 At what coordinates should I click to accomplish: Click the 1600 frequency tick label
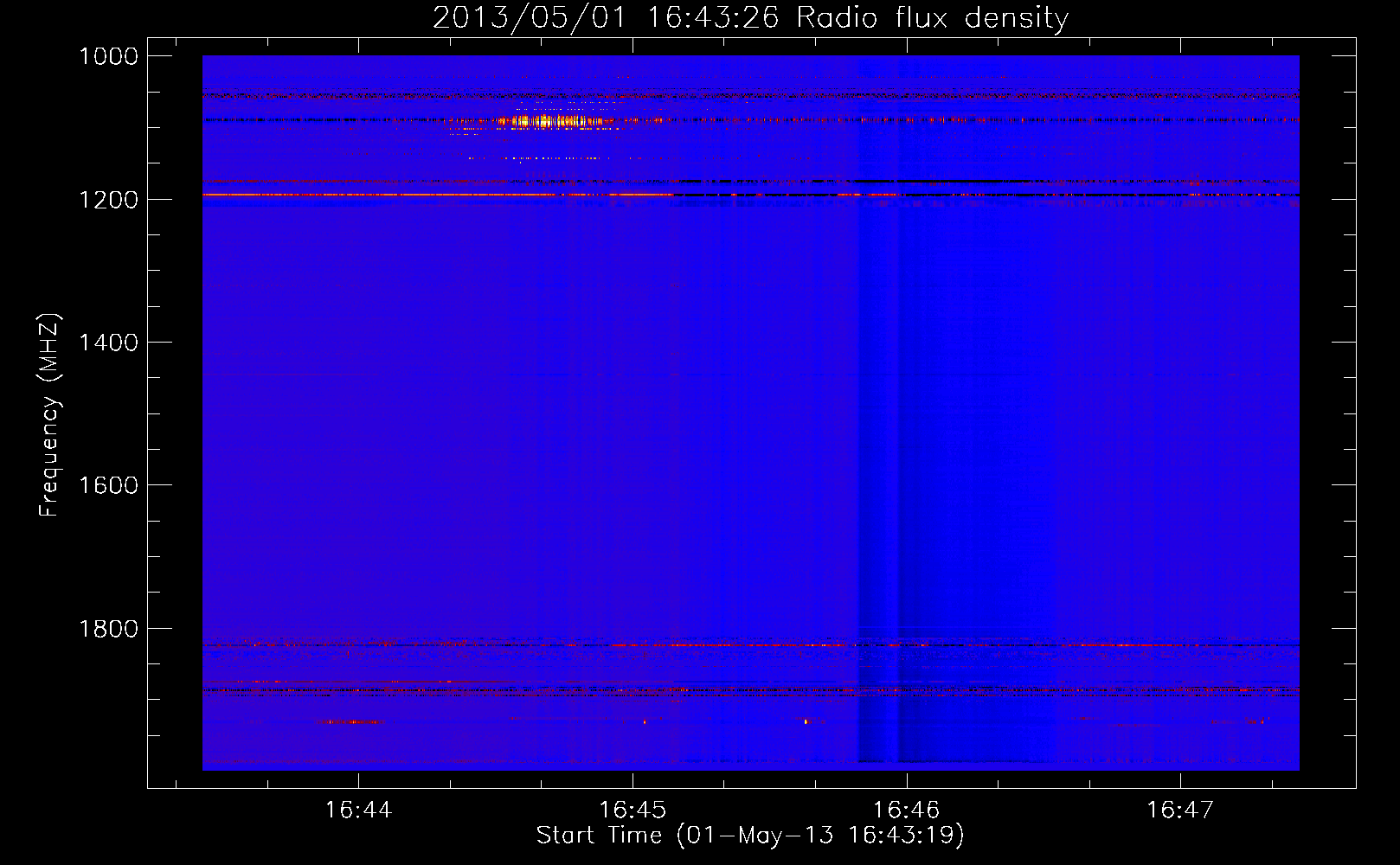click(x=108, y=485)
